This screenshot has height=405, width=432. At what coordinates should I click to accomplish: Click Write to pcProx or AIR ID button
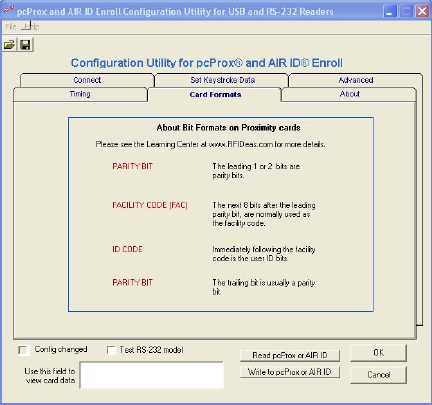pos(290,372)
